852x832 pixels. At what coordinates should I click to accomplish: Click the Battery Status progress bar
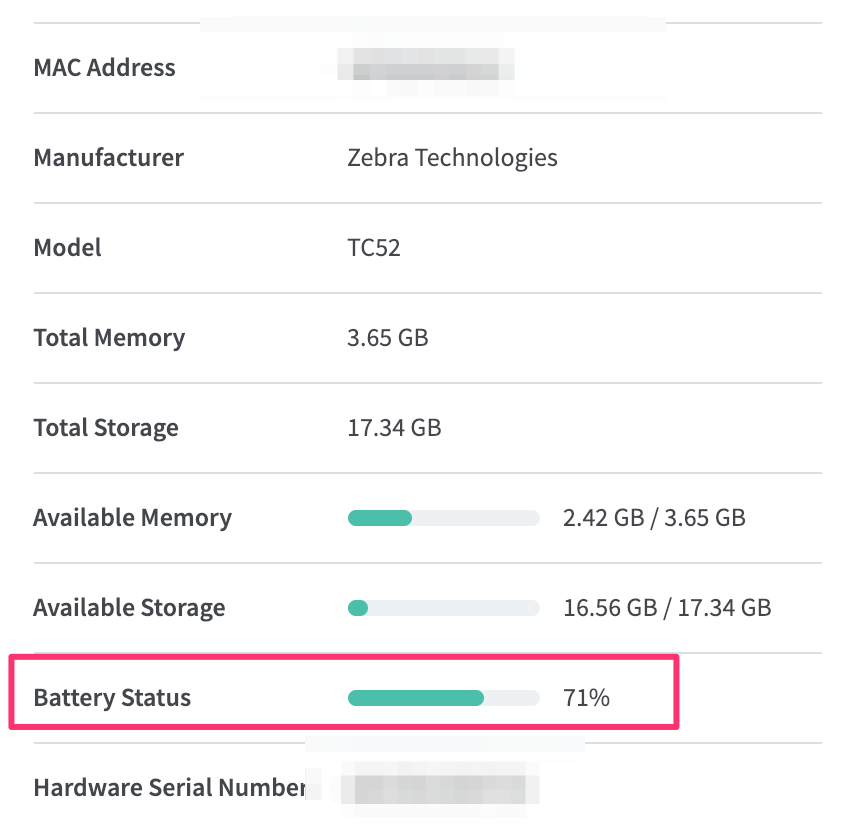point(443,698)
